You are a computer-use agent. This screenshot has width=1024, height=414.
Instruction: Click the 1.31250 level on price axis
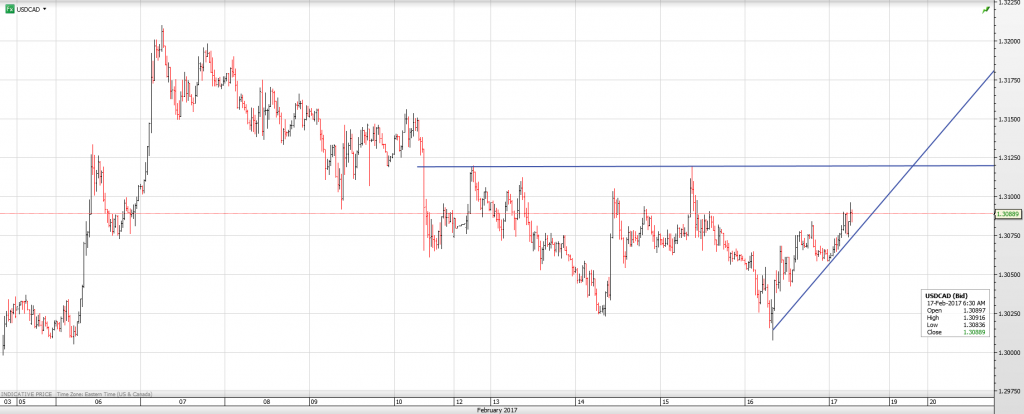(1008, 158)
